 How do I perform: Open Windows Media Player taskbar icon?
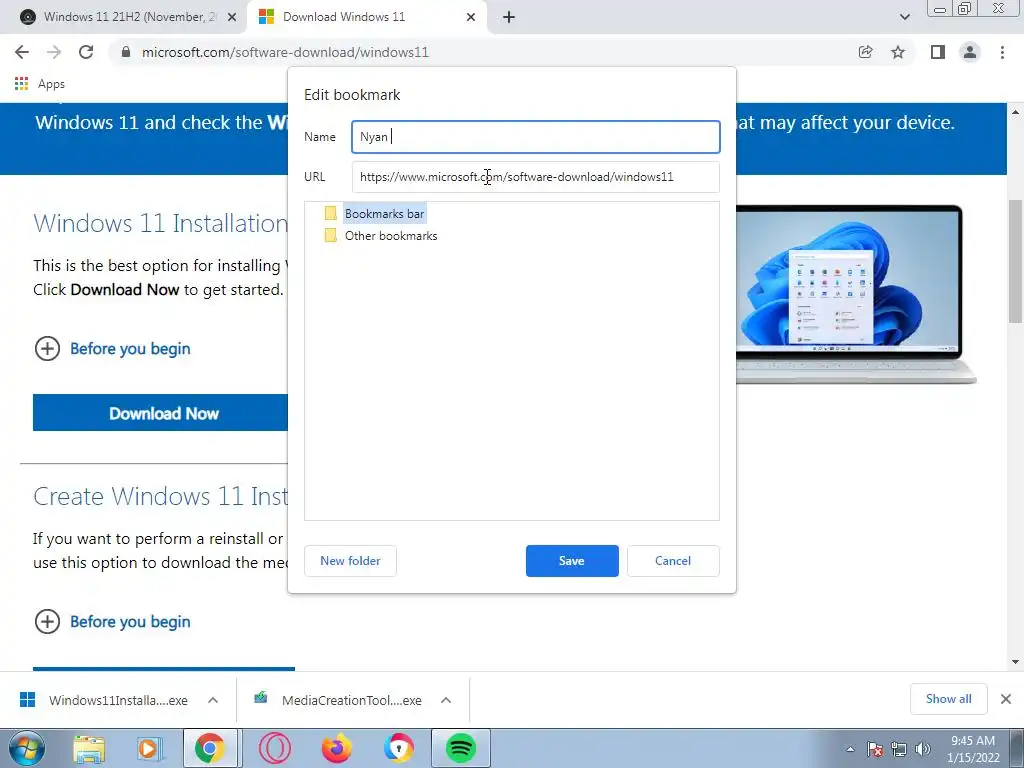(x=149, y=748)
